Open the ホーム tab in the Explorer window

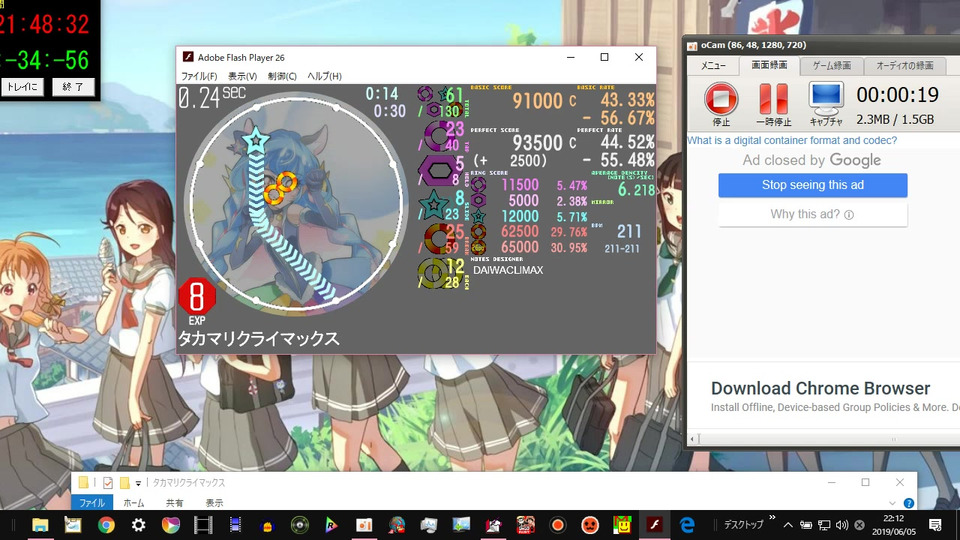click(133, 503)
